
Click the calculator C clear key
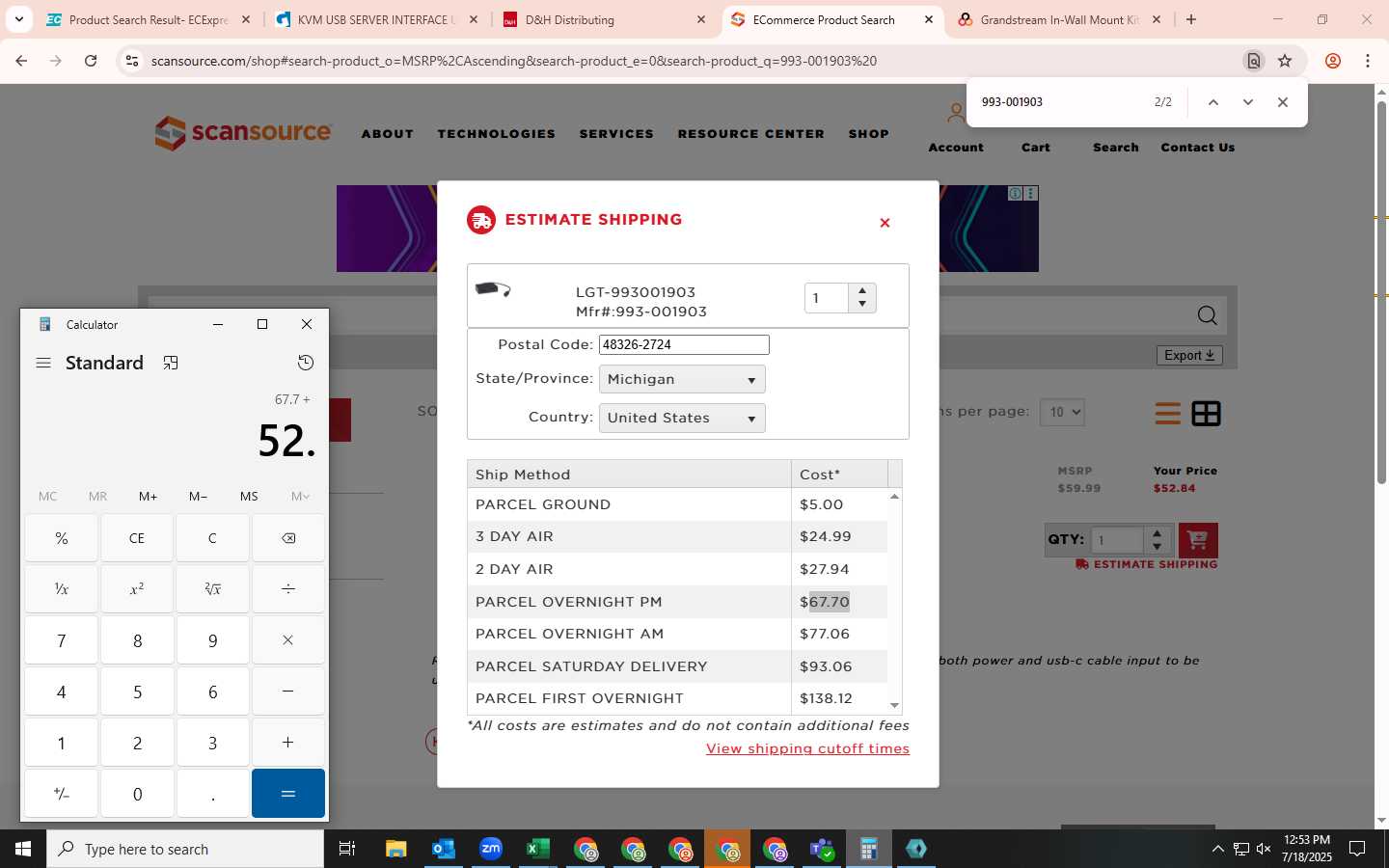tap(212, 538)
